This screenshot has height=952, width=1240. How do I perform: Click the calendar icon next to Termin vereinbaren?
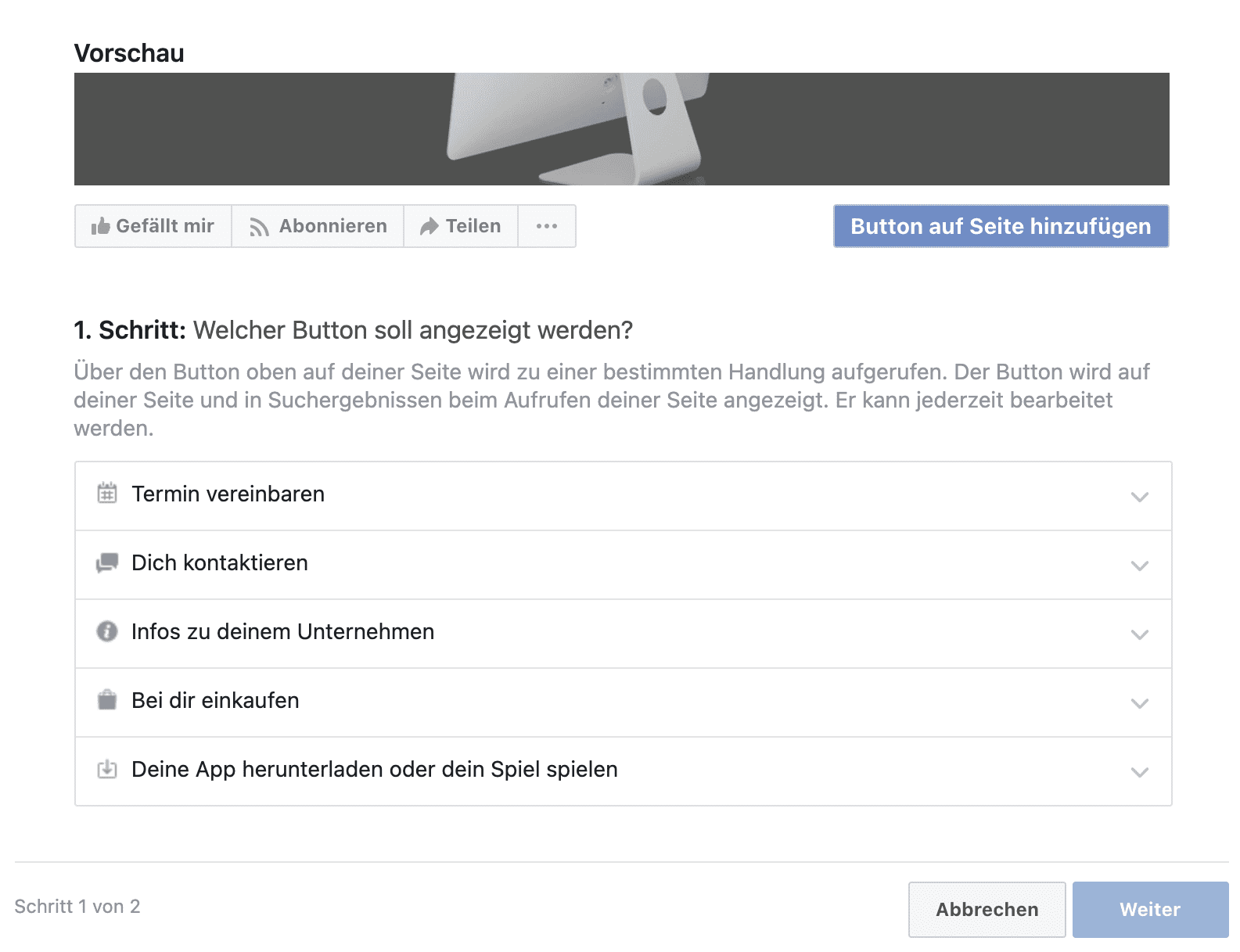point(107,493)
